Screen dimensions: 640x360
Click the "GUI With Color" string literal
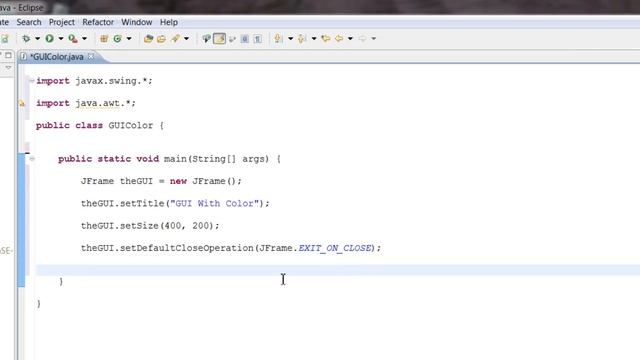click(x=214, y=203)
